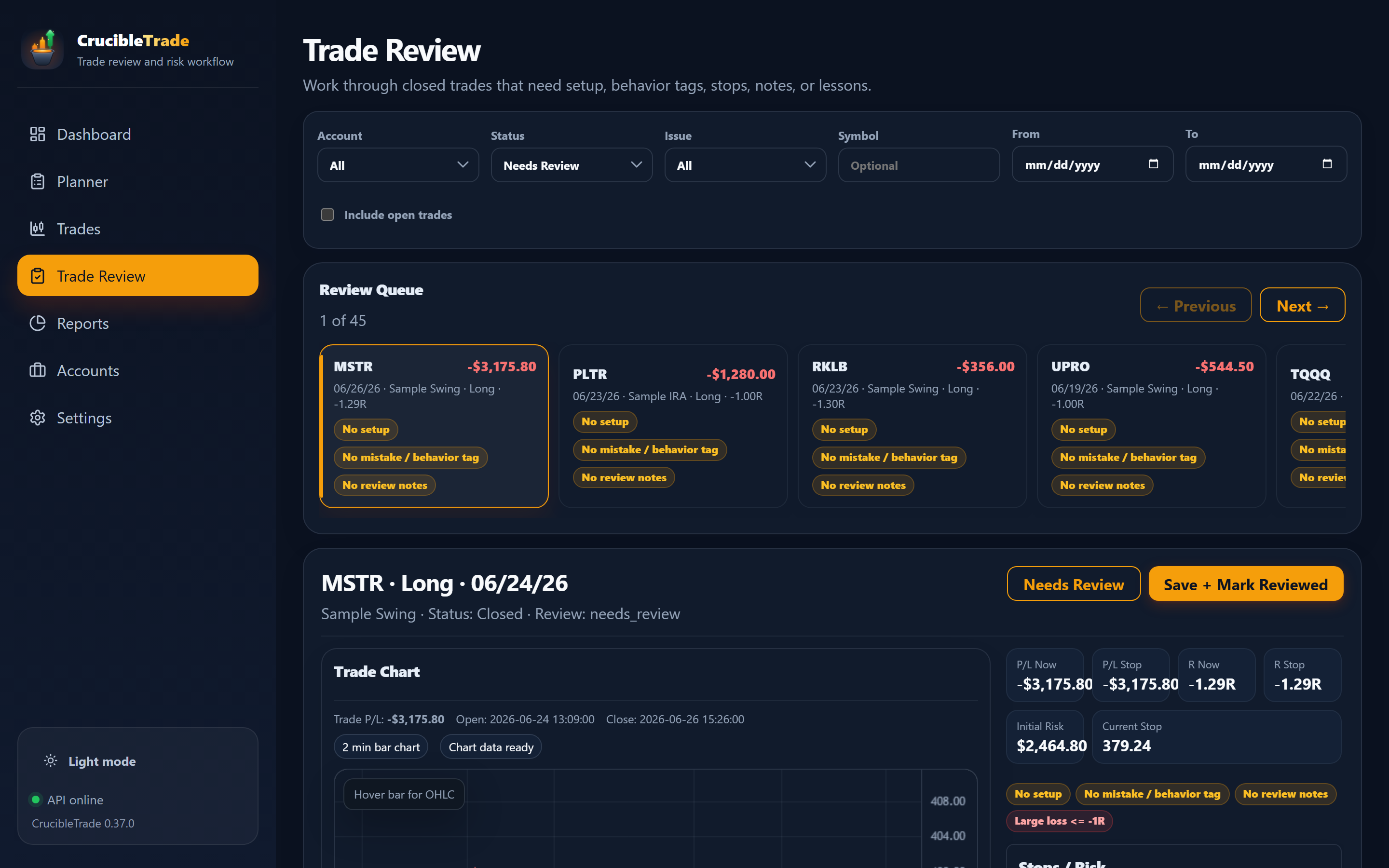Viewport: 1389px width, 868px height.
Task: Advance to Next trade in queue
Action: coord(1302,305)
